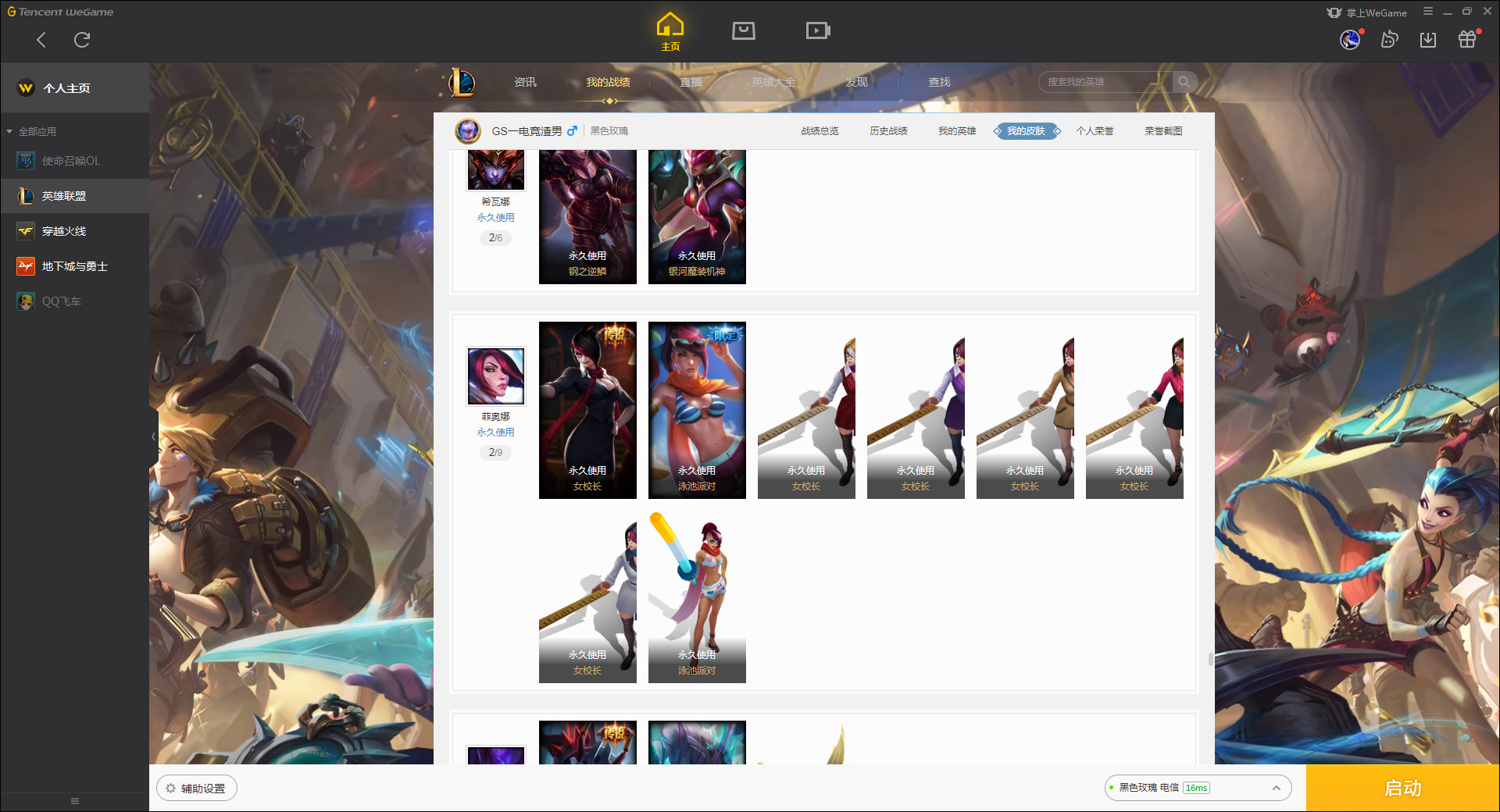Click the 搜索我的英雄 search field
Viewport: 1500px width, 812px height.
1105,82
